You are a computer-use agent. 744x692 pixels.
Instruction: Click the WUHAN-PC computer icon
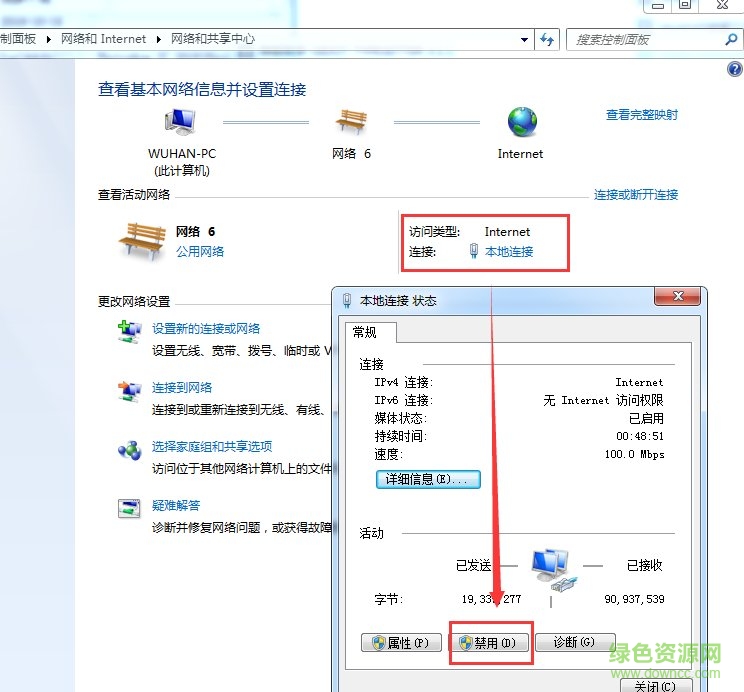(180, 122)
